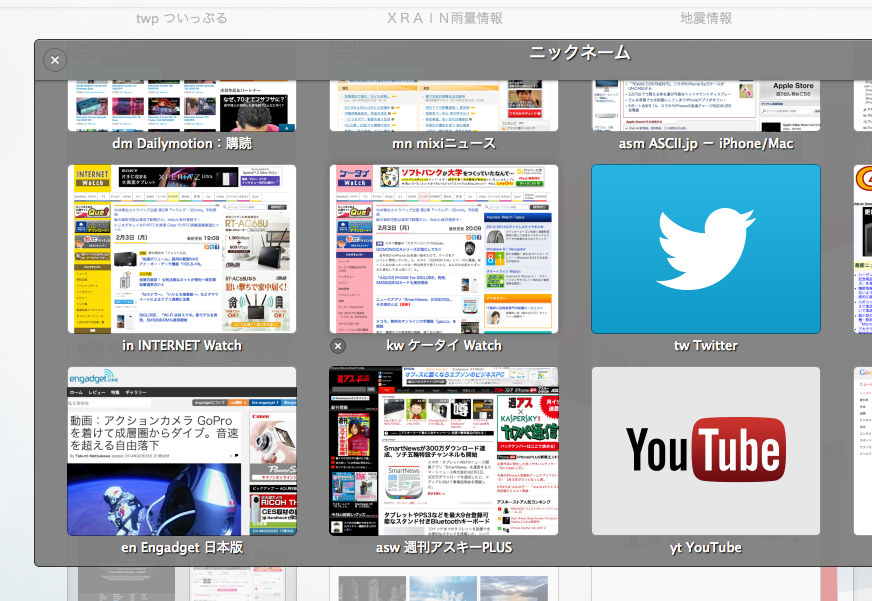Click the 'asm ASCII.jp － iPhone/Mac' label
Image resolution: width=872 pixels, height=601 pixels.
tap(706, 143)
